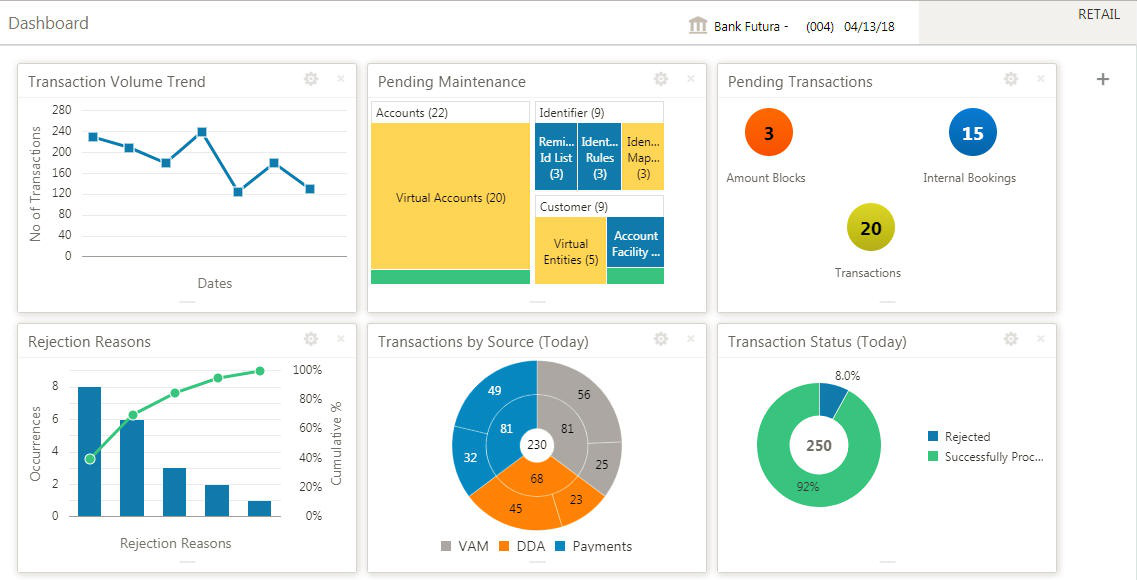This screenshot has height=580, width=1137.
Task: Close the Transactions by Source widget
Action: tap(691, 339)
